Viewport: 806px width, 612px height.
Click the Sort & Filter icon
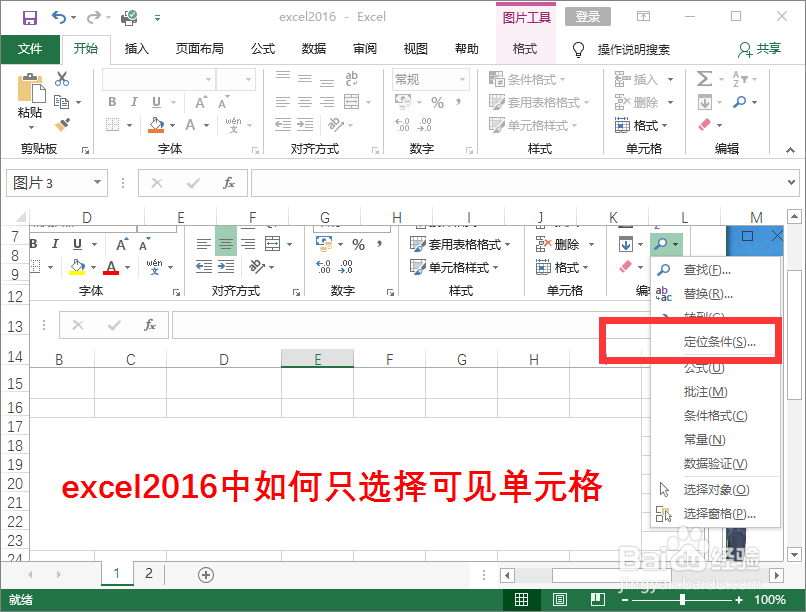(x=740, y=79)
